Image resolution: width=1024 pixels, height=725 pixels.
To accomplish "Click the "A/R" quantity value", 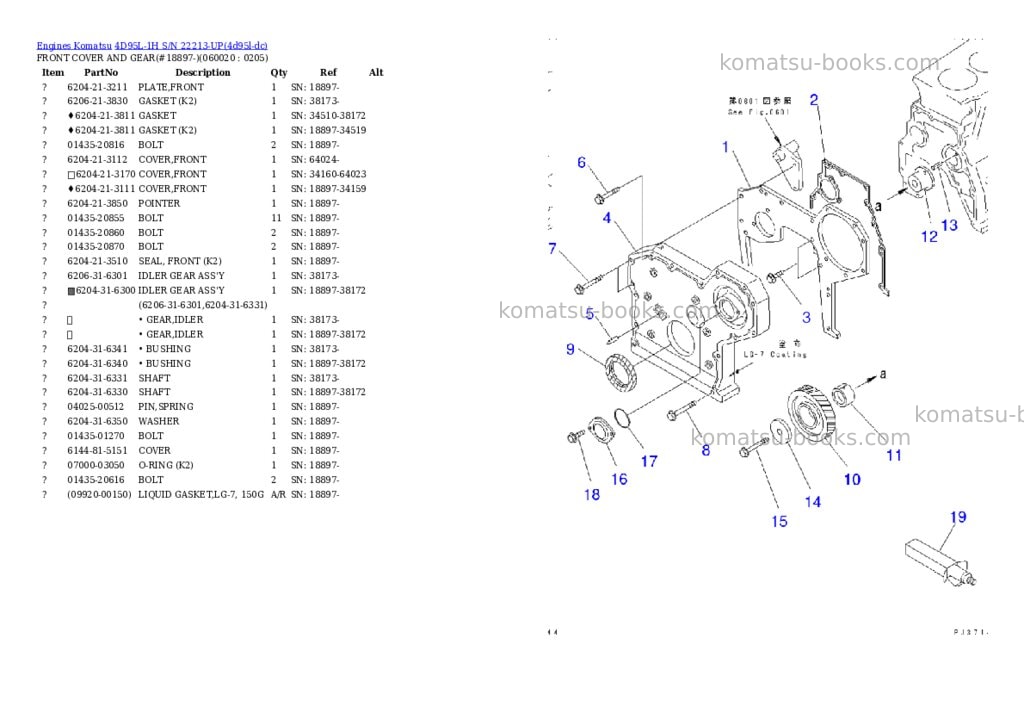I will (x=278, y=494).
